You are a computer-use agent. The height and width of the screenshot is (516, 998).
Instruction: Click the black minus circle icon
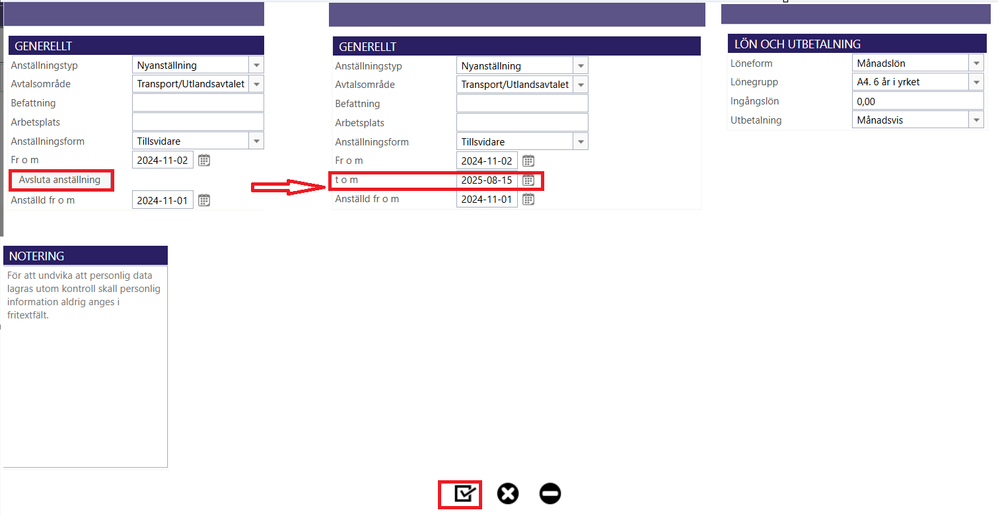(551, 494)
